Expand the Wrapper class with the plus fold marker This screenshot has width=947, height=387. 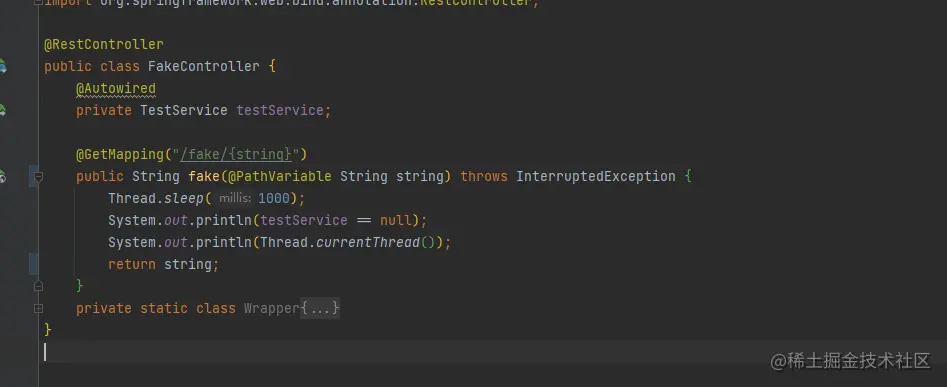pyautogui.click(x=39, y=308)
